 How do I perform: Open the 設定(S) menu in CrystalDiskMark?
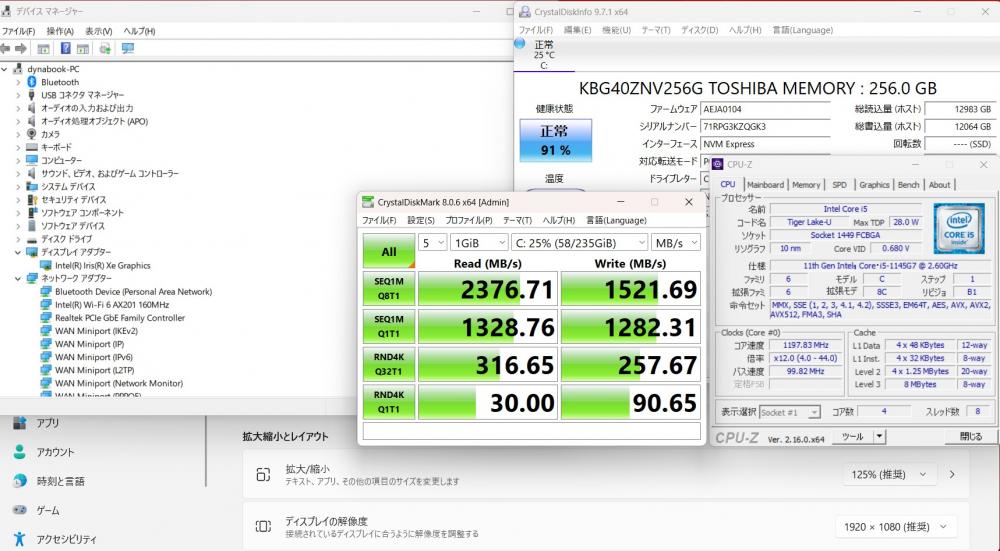[x=420, y=220]
